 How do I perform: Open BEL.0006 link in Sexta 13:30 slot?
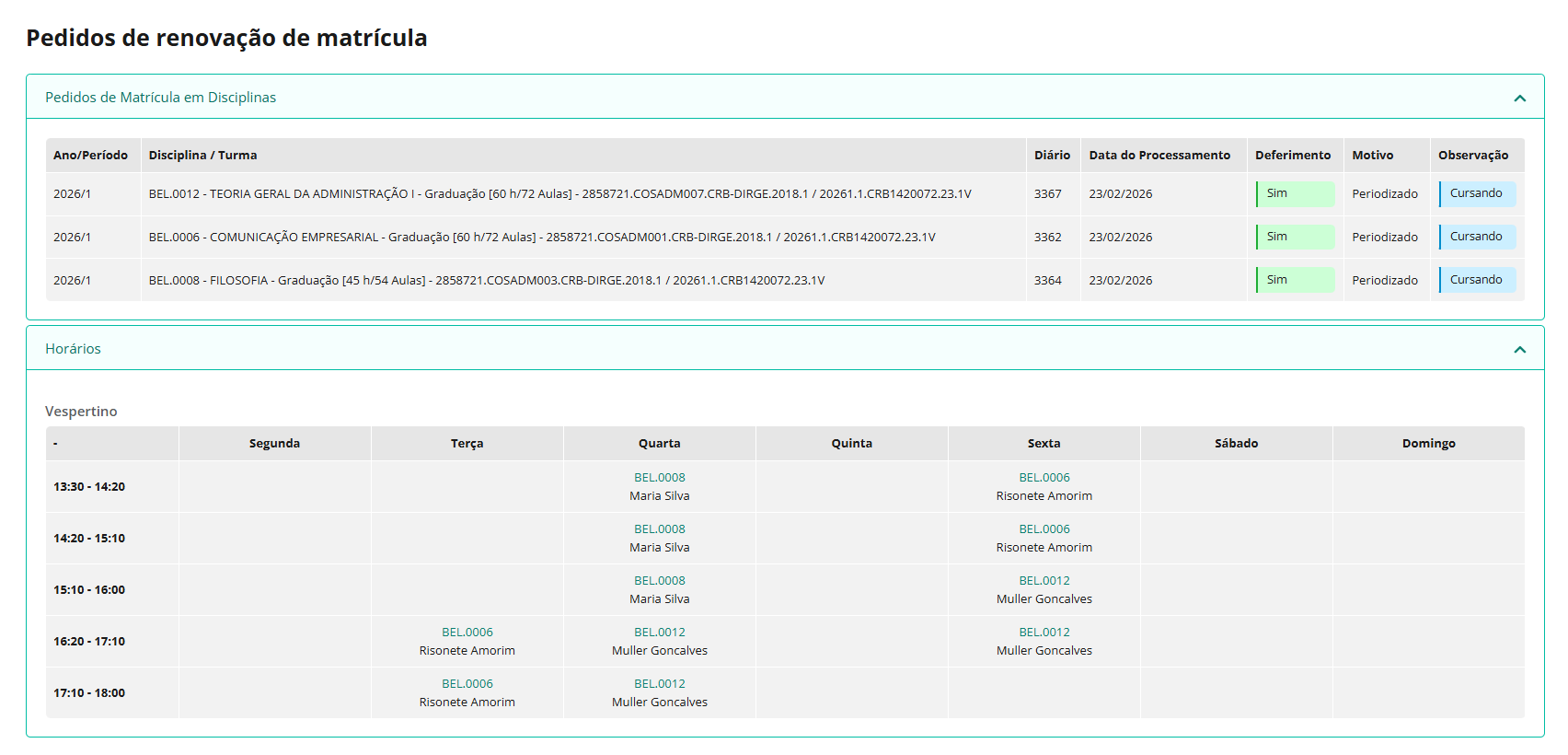(1043, 477)
